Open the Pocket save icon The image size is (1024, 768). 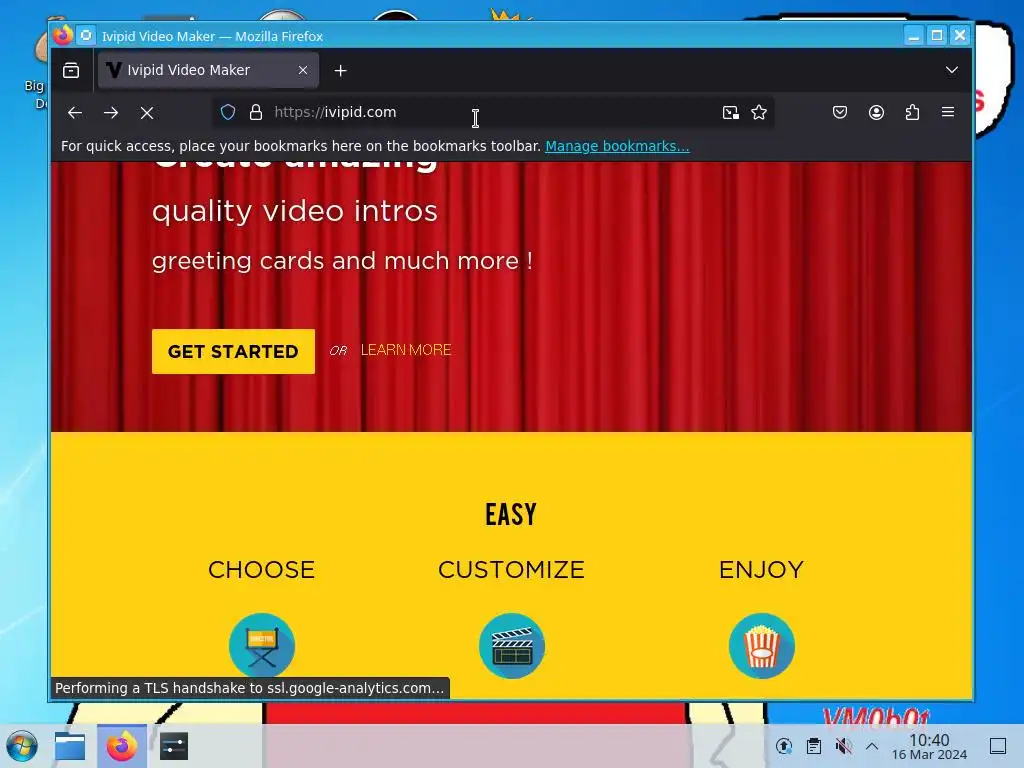[x=840, y=112]
